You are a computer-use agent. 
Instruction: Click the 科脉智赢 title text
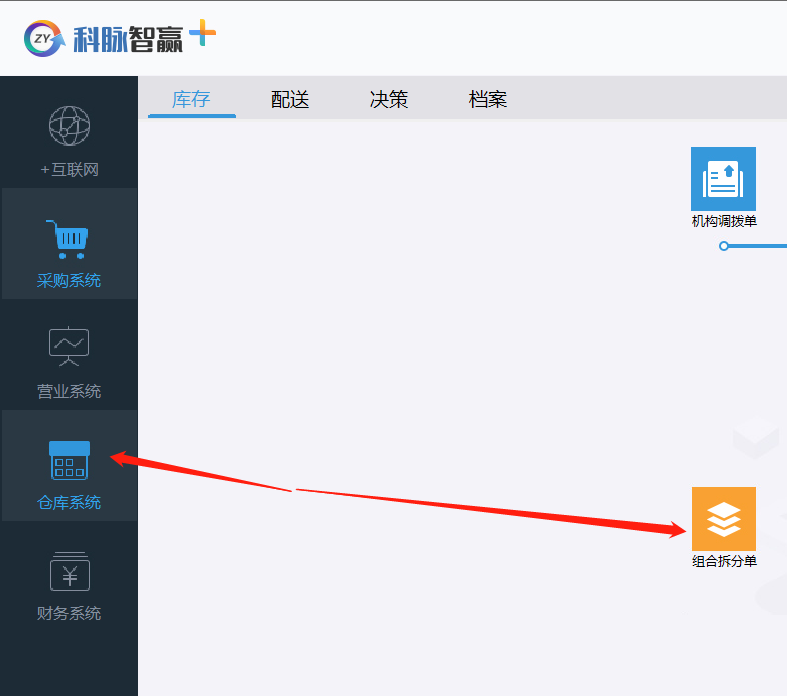coord(128,39)
